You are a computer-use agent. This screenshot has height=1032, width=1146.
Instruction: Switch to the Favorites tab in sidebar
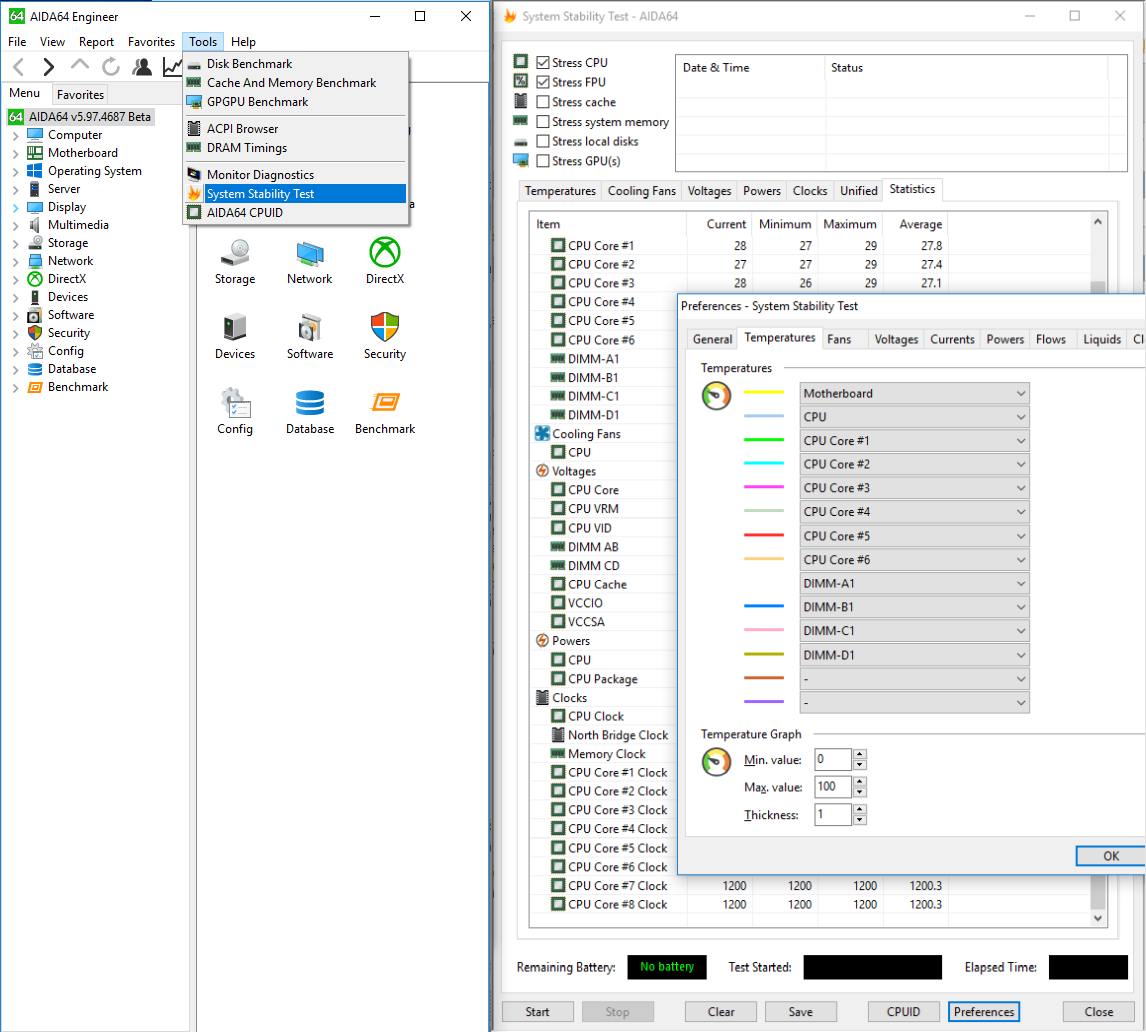pos(80,94)
